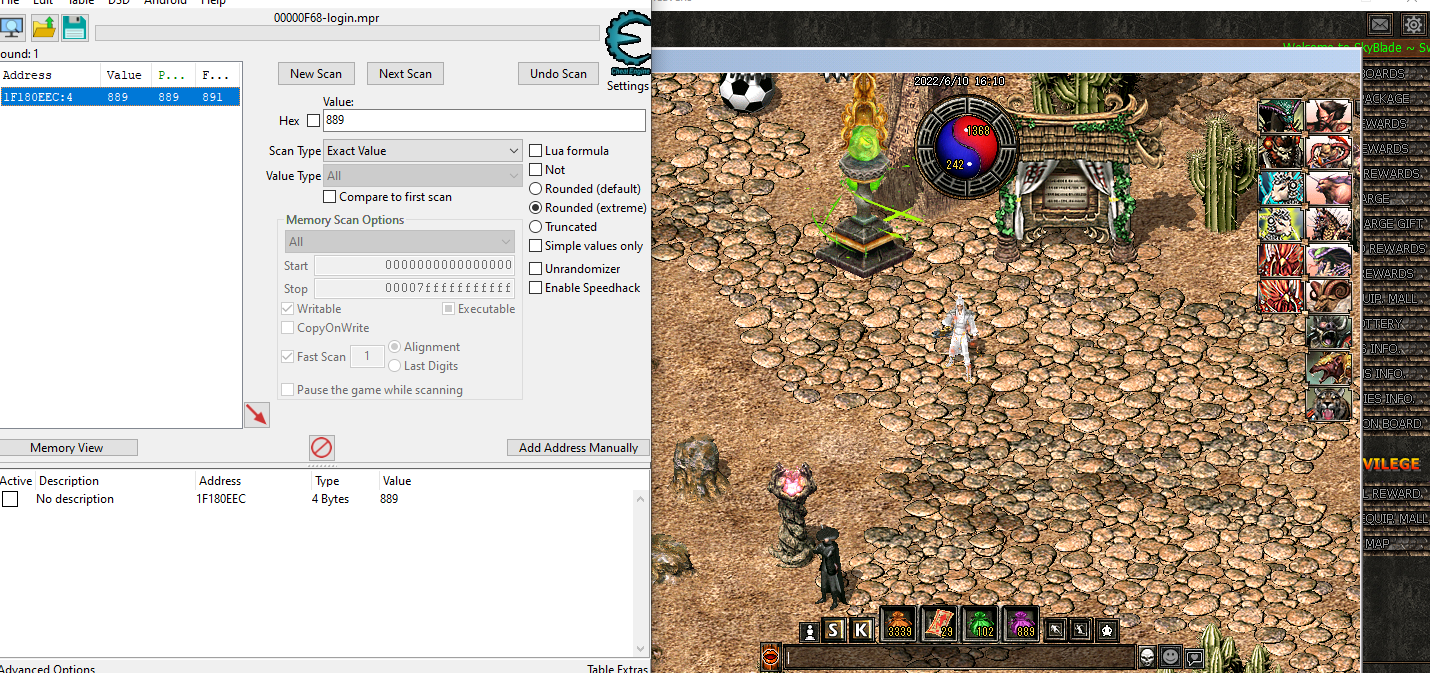Screen dimensions: 1430x673
Task: Toggle Enable Speedhack checkbox
Action: [x=536, y=288]
